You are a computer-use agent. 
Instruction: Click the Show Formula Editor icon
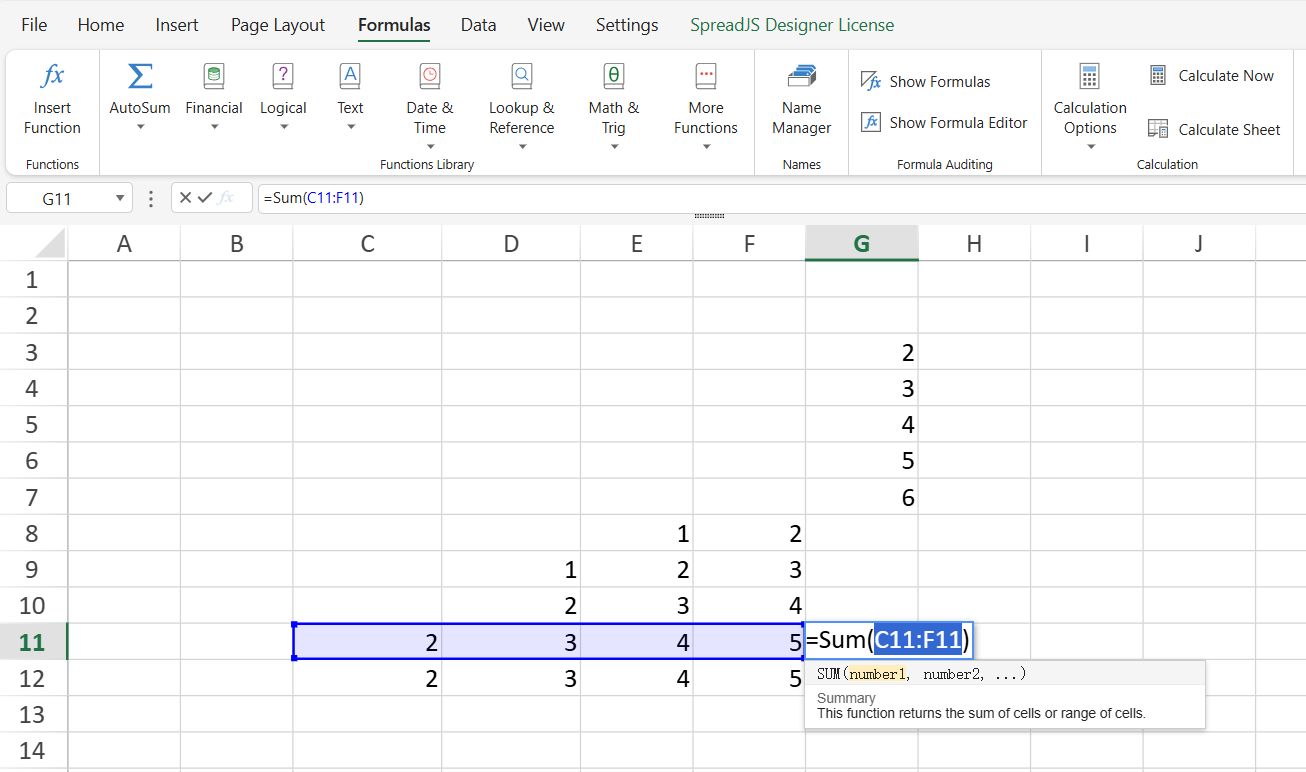tap(871, 122)
